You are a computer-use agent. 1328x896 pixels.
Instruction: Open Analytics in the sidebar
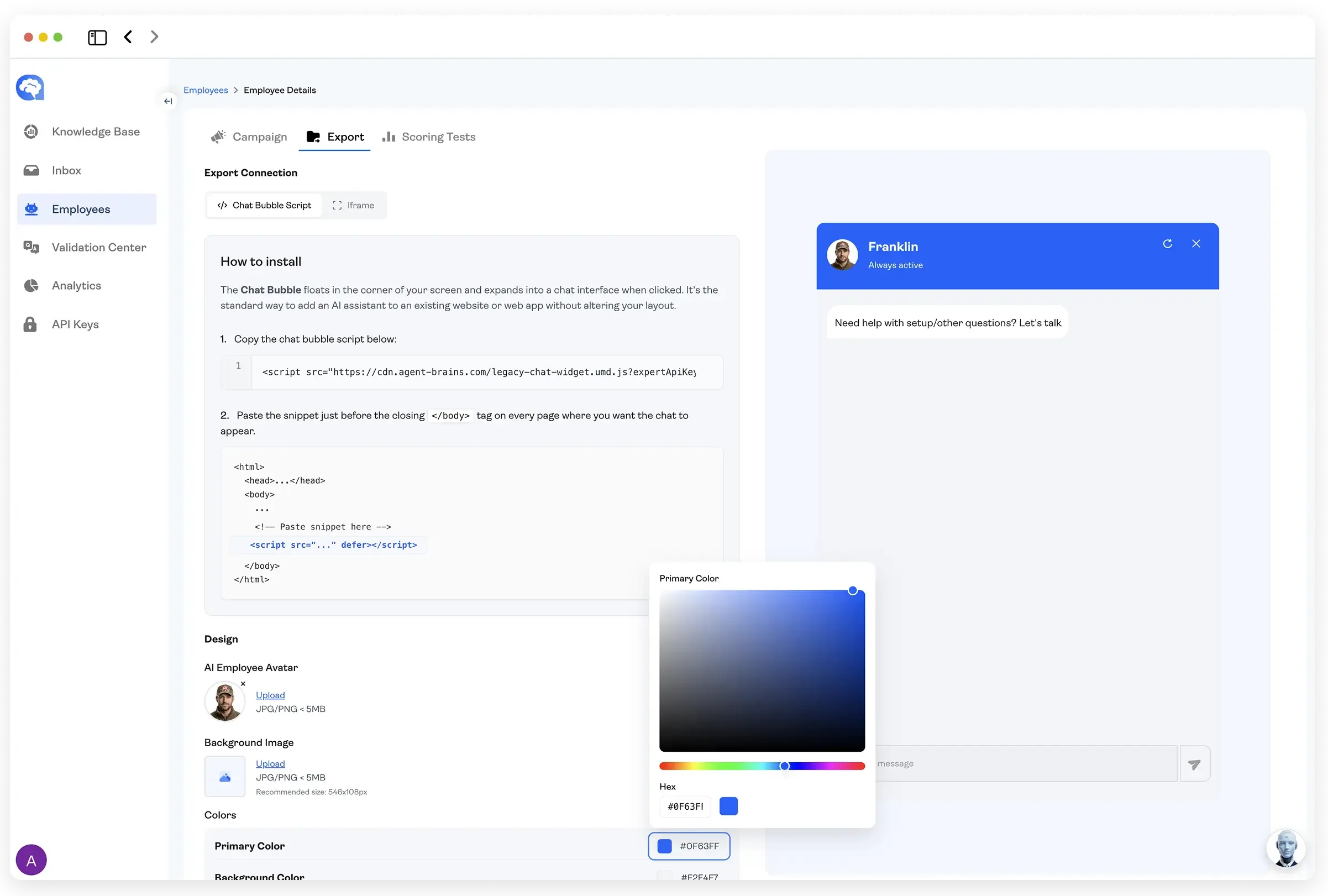click(87, 286)
